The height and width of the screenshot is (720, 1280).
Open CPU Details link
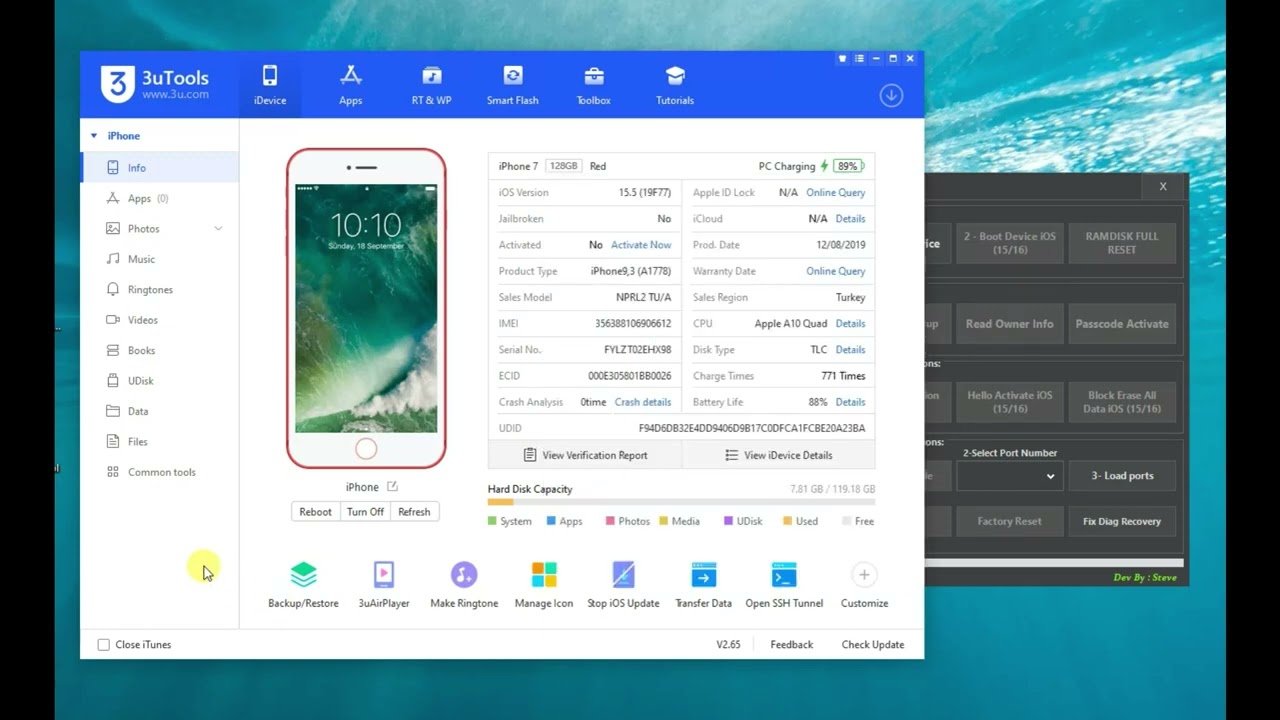[850, 324]
